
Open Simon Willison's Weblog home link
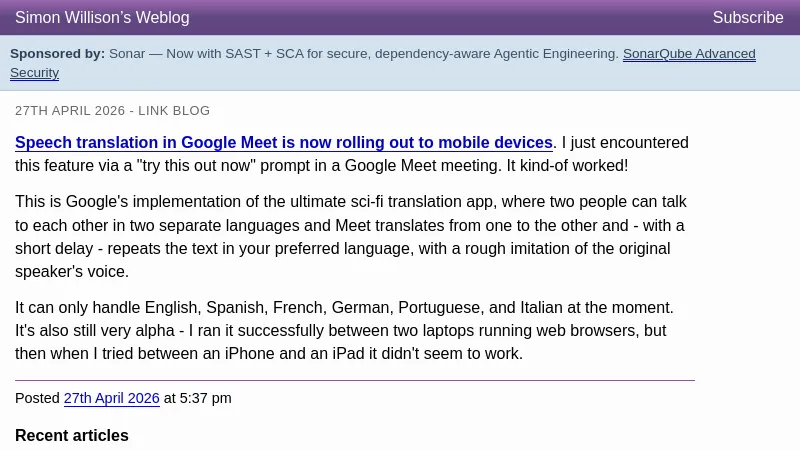tap(102, 18)
